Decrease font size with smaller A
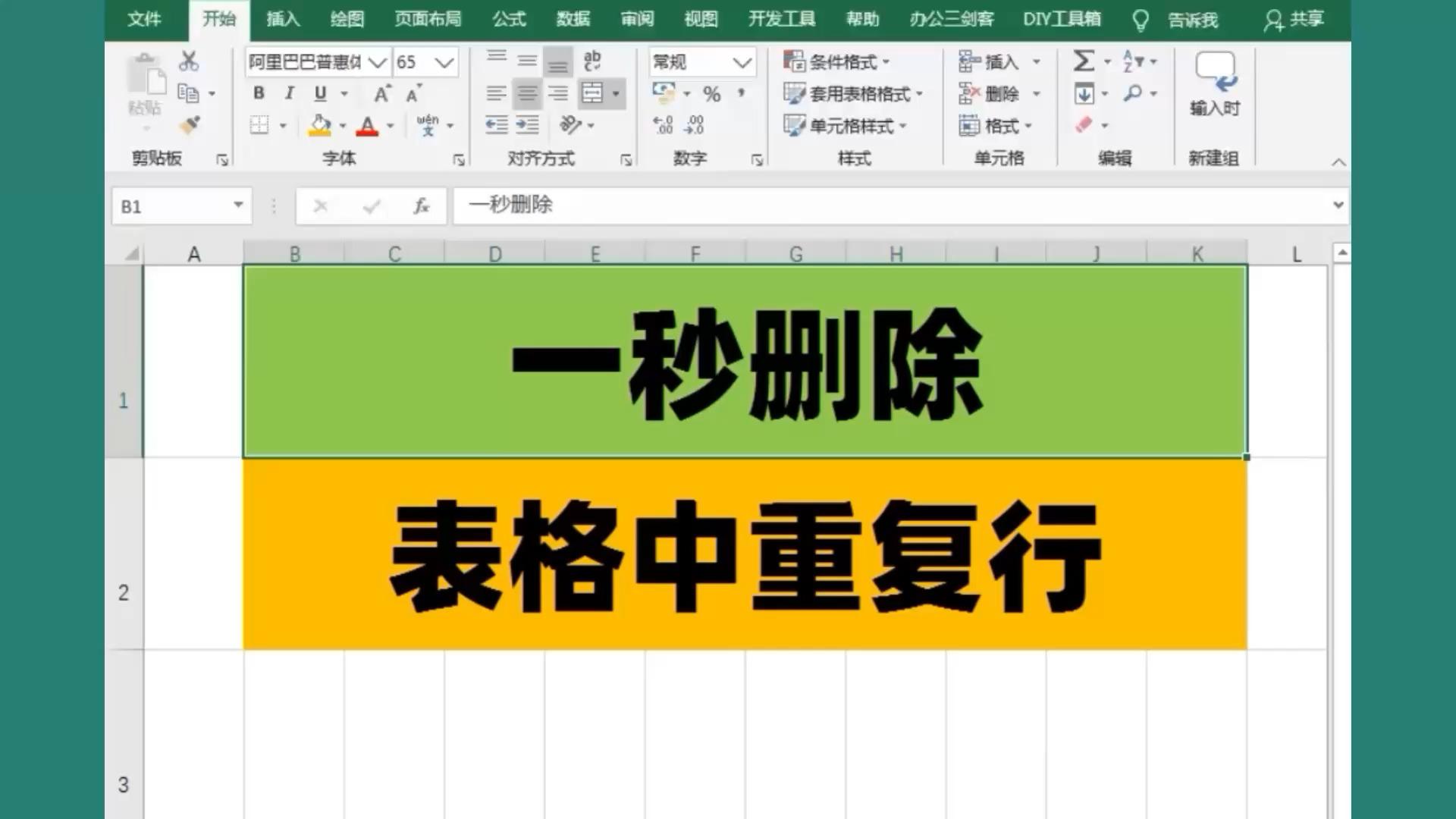1456x819 pixels. coord(413,93)
